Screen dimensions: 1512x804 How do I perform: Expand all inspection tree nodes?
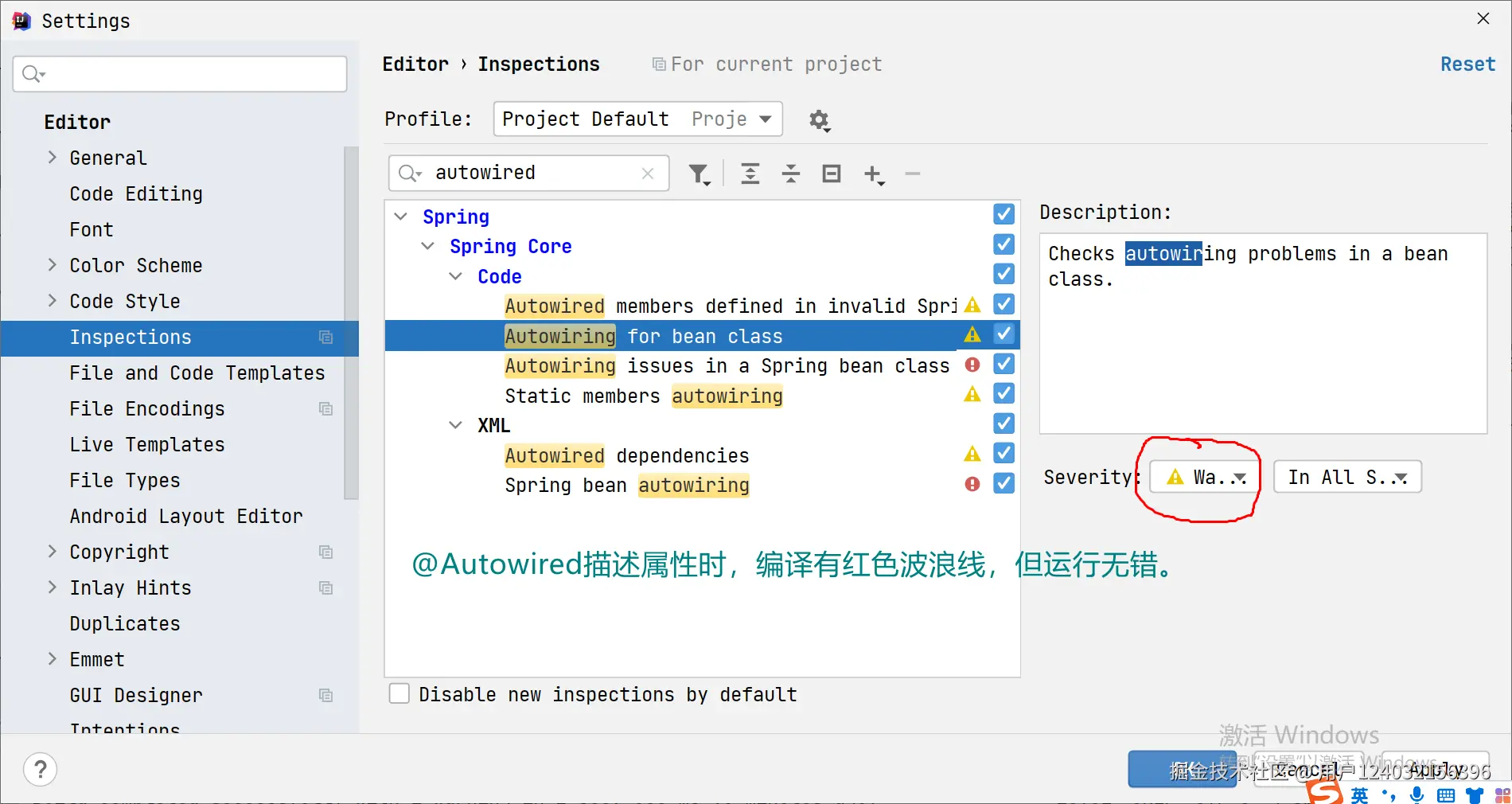[x=750, y=174]
